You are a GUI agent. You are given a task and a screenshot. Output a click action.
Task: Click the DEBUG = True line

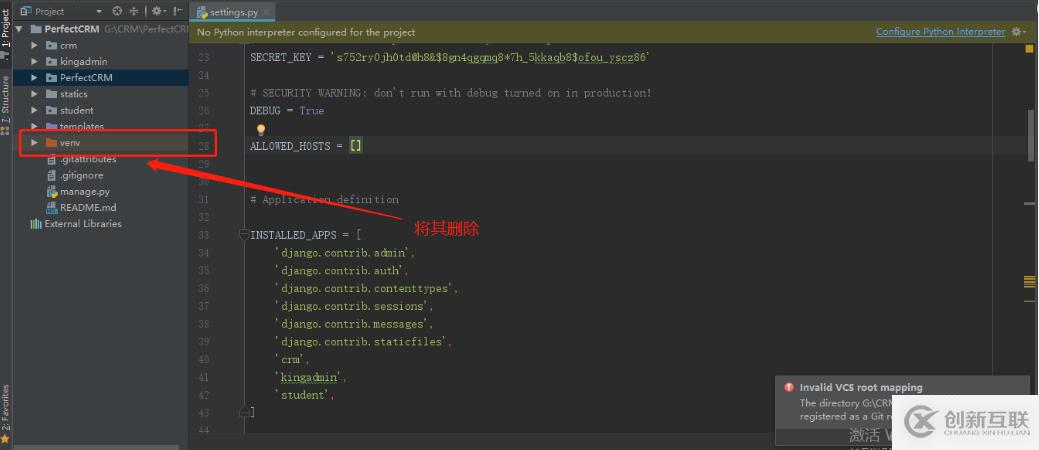point(287,111)
